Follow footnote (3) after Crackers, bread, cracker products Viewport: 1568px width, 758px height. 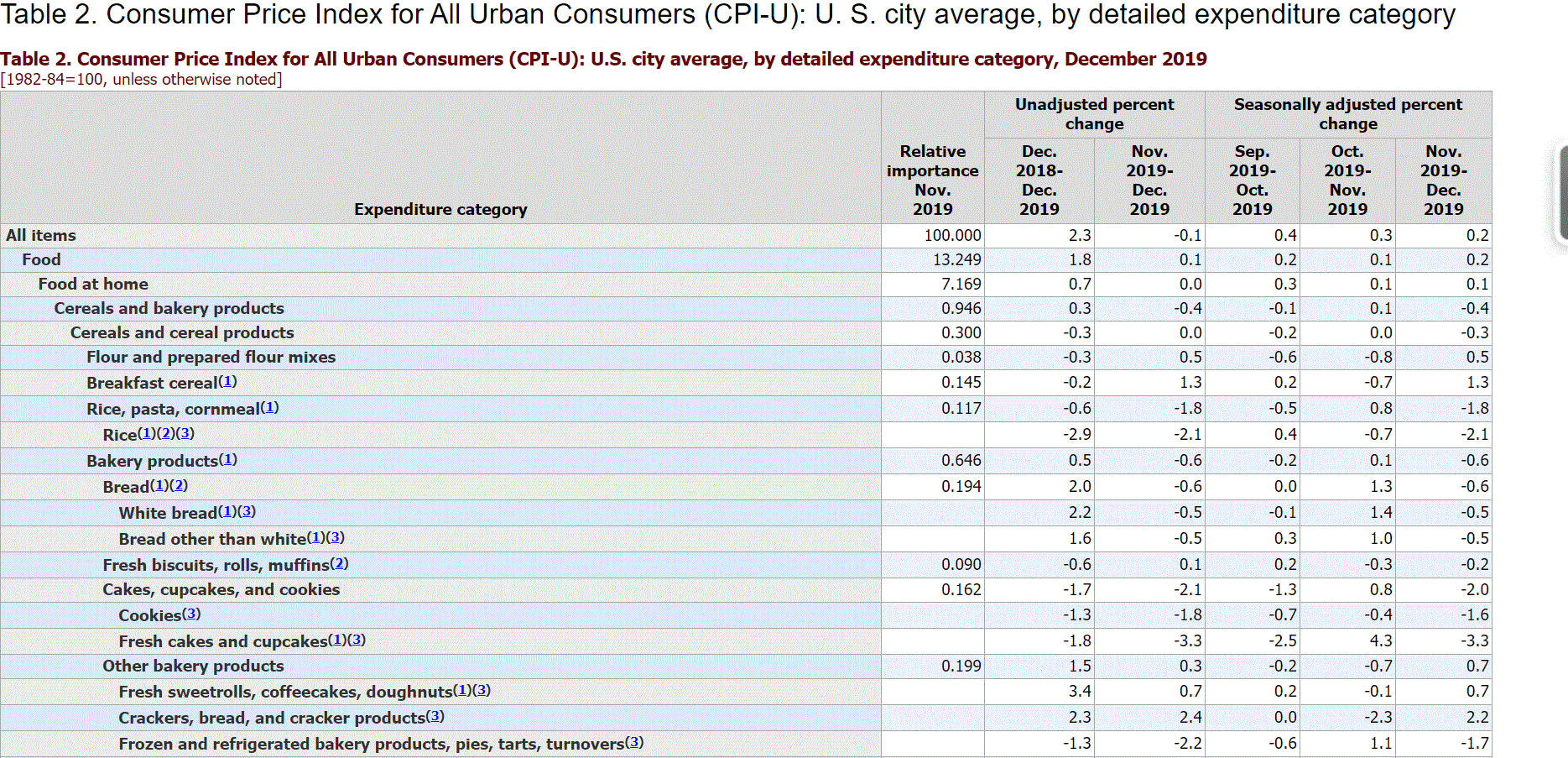[435, 716]
